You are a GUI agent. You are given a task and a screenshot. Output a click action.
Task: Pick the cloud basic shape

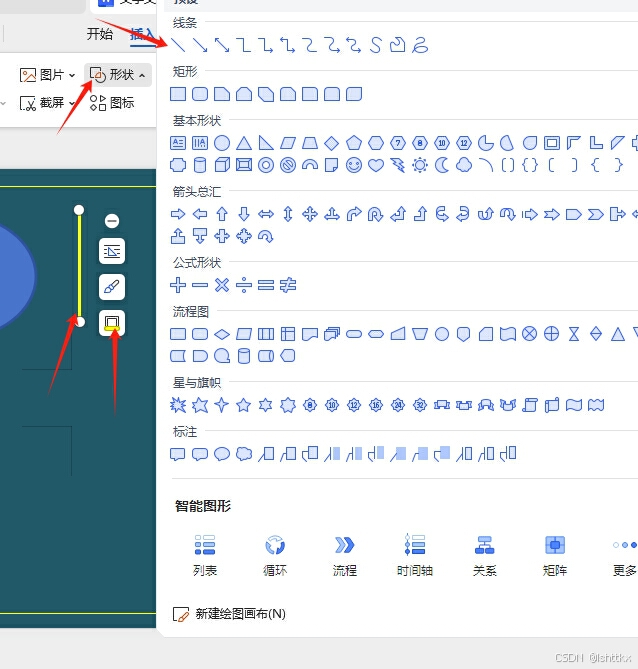click(x=464, y=165)
